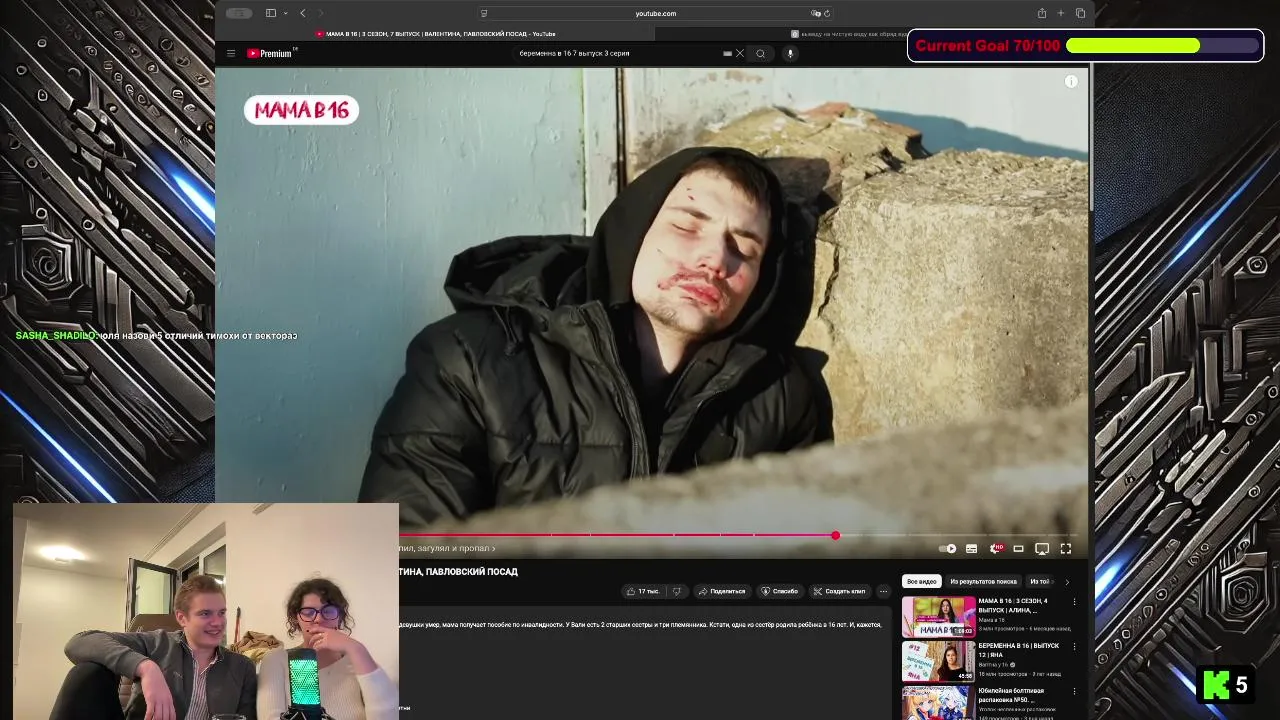1280x720 pixels.
Task: Switch to theater mode
Action: pyautogui.click(x=1018, y=548)
